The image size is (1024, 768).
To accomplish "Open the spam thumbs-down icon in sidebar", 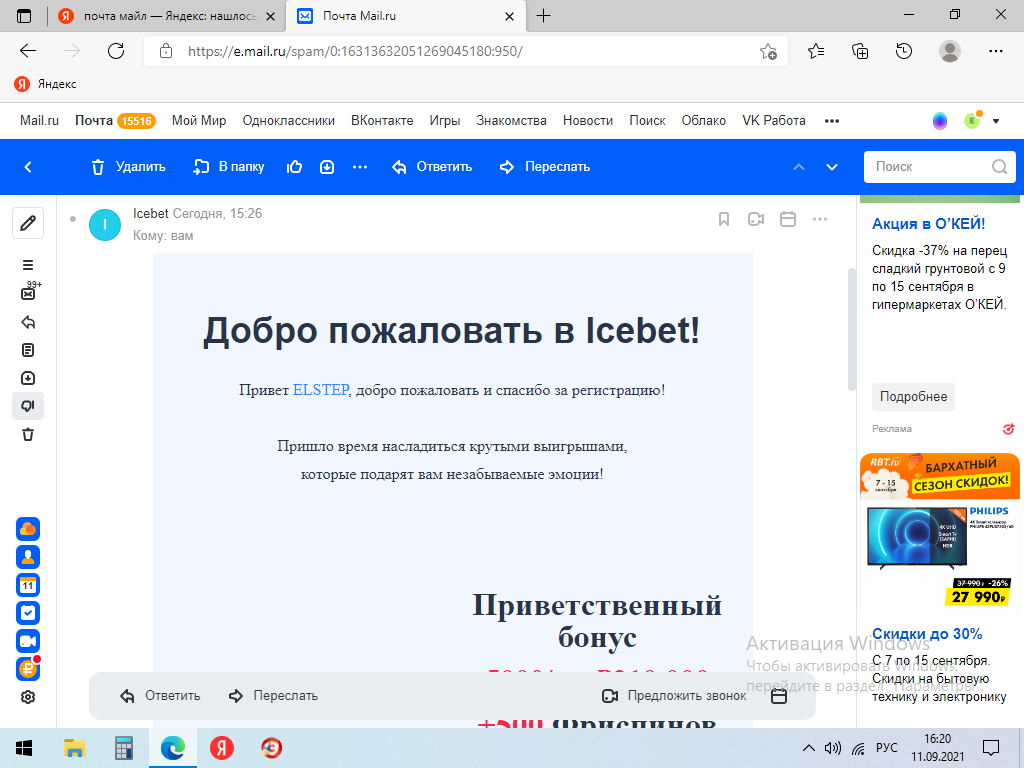I will 28,405.
